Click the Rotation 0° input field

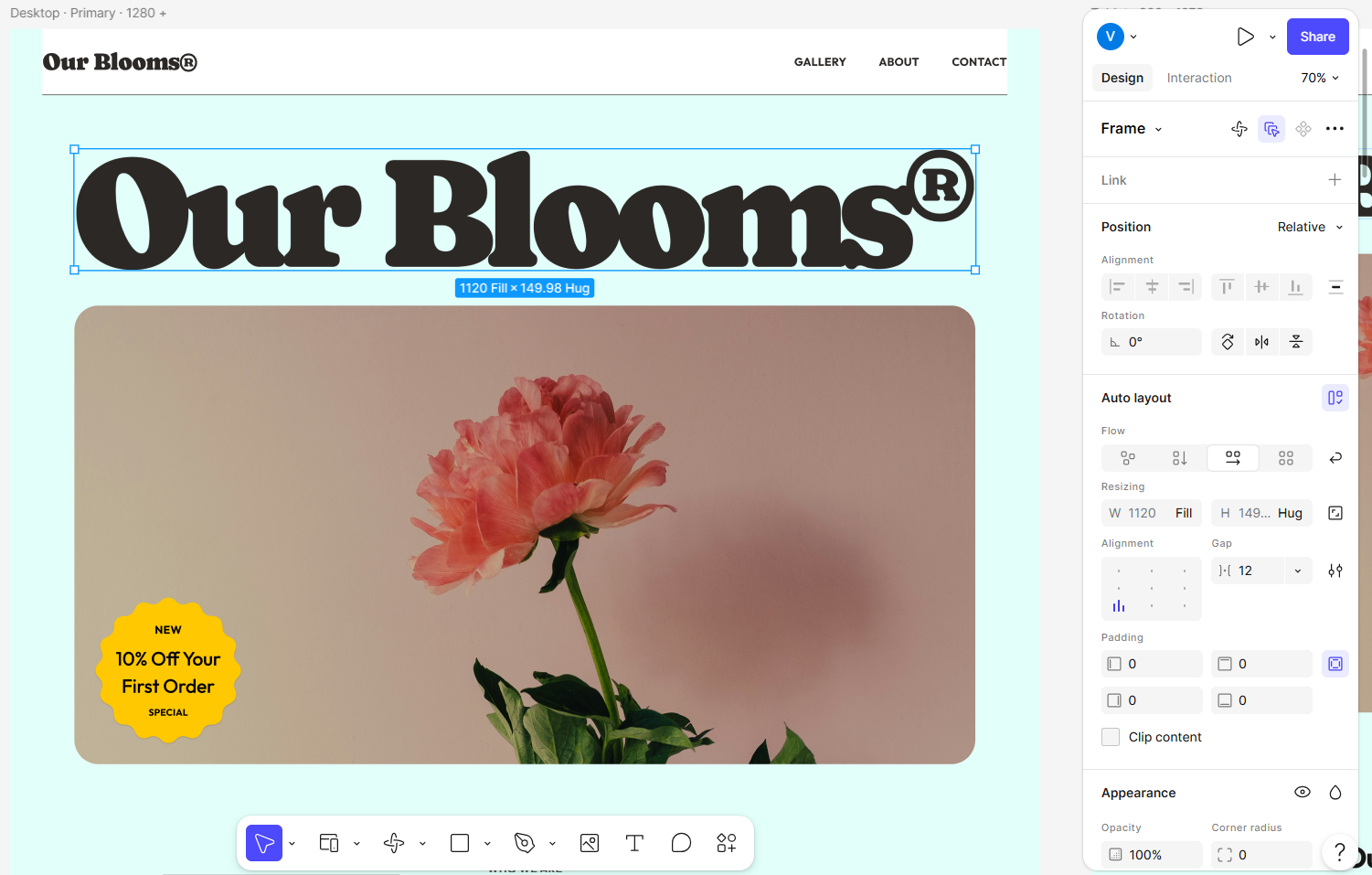coord(1152,342)
